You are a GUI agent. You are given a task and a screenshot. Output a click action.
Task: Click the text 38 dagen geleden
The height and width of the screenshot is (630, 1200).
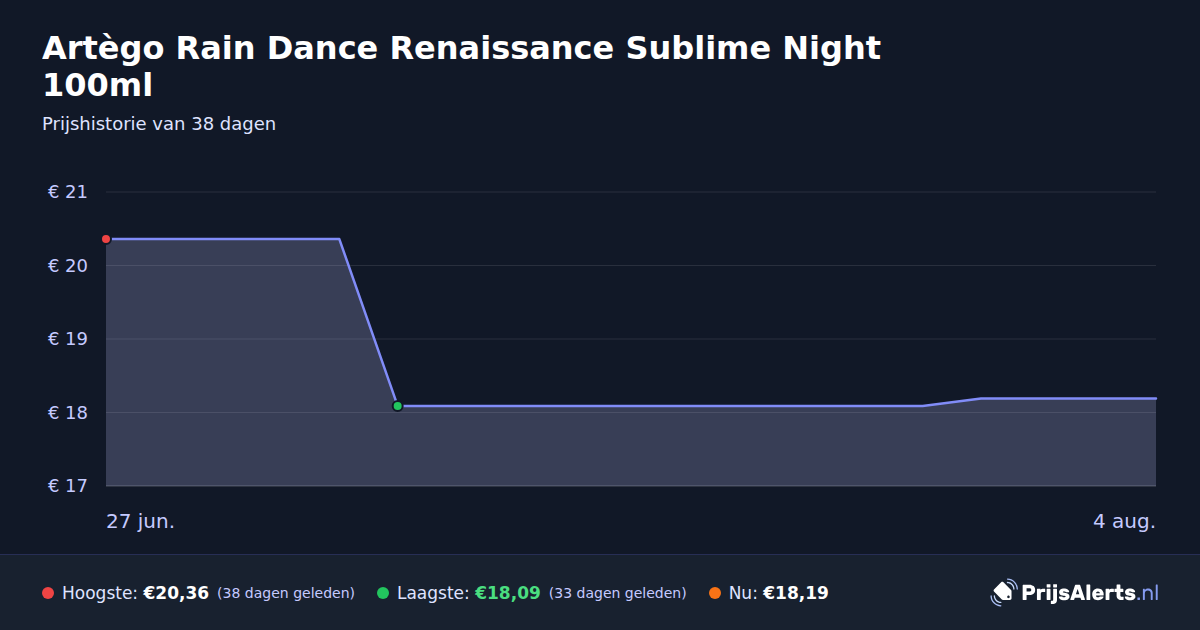(x=286, y=593)
